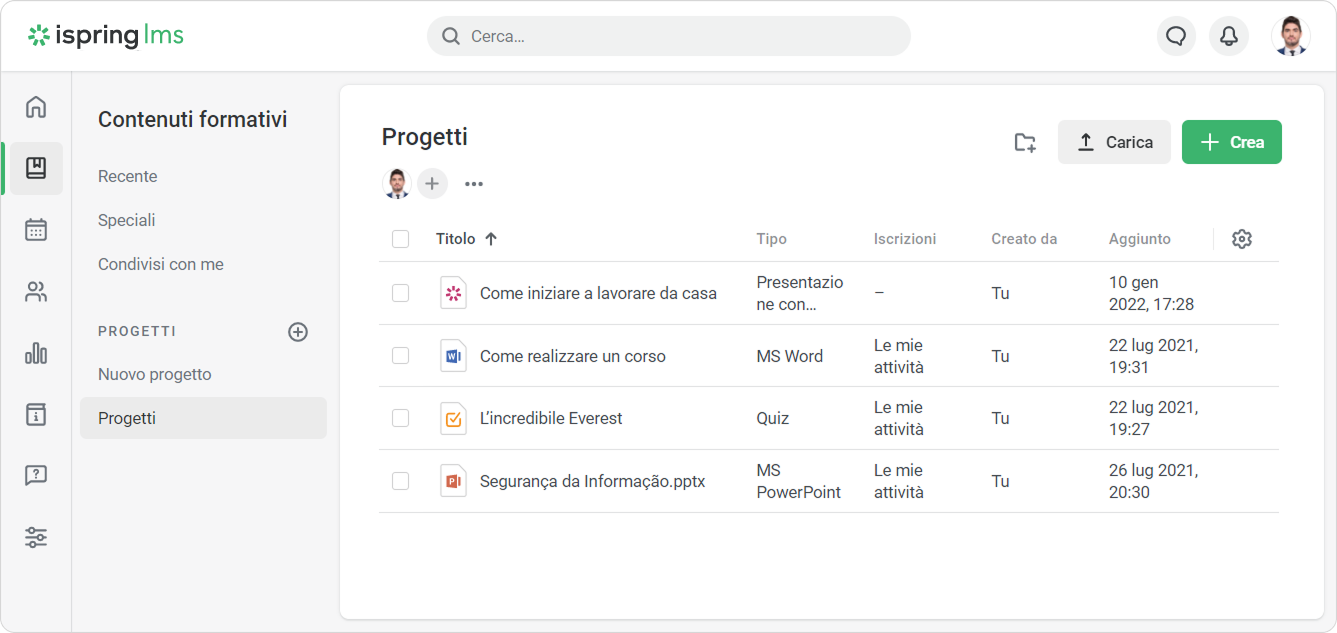This screenshot has height=633, width=1337.
Task: Select checkbox for Come realizzare un corso
Action: tap(401, 356)
